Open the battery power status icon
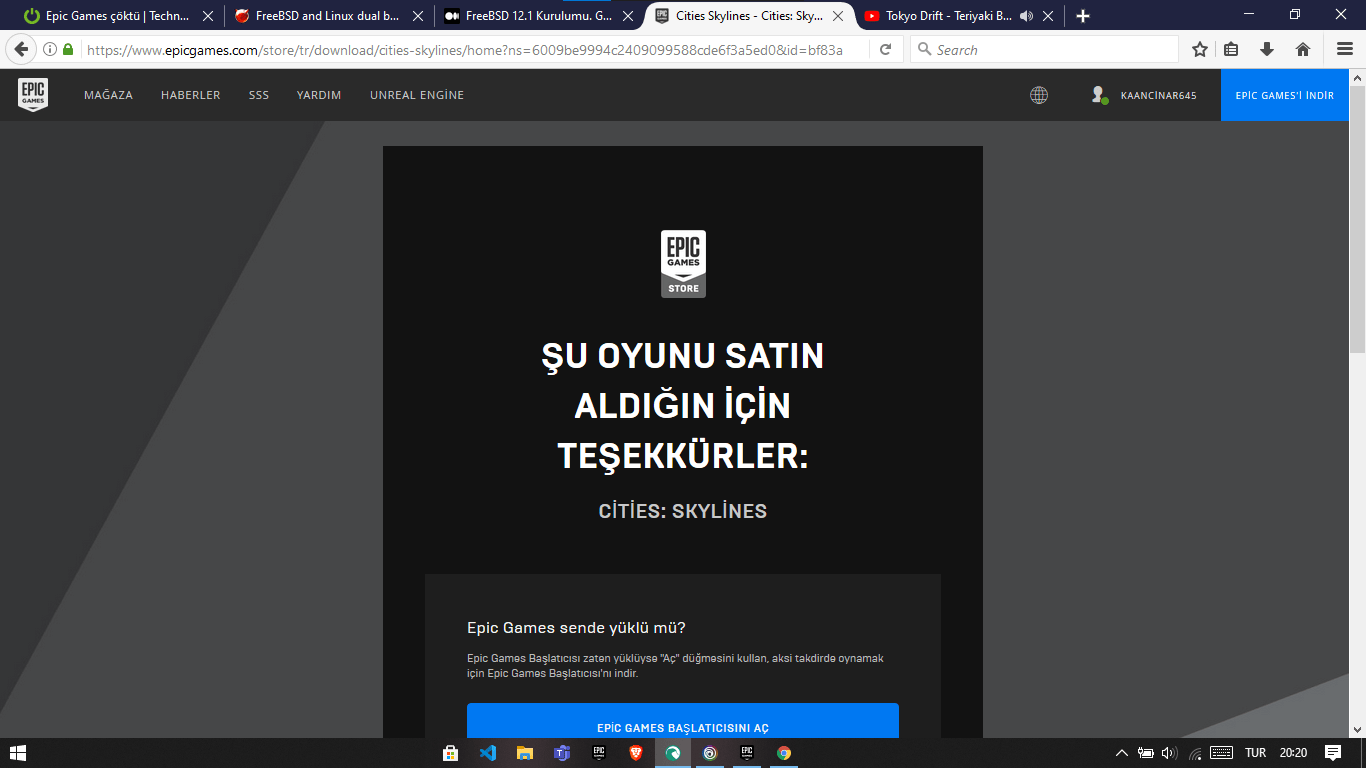 tap(1146, 753)
